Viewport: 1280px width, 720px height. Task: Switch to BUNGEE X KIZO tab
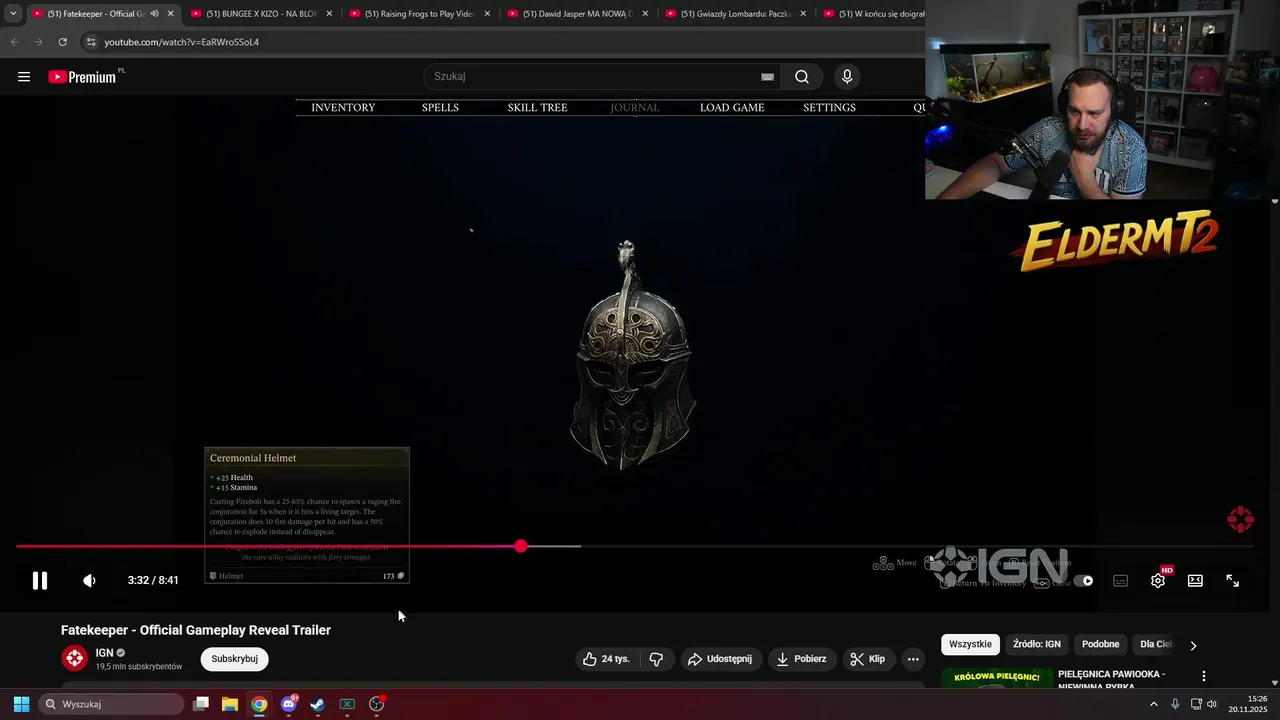coord(260,14)
